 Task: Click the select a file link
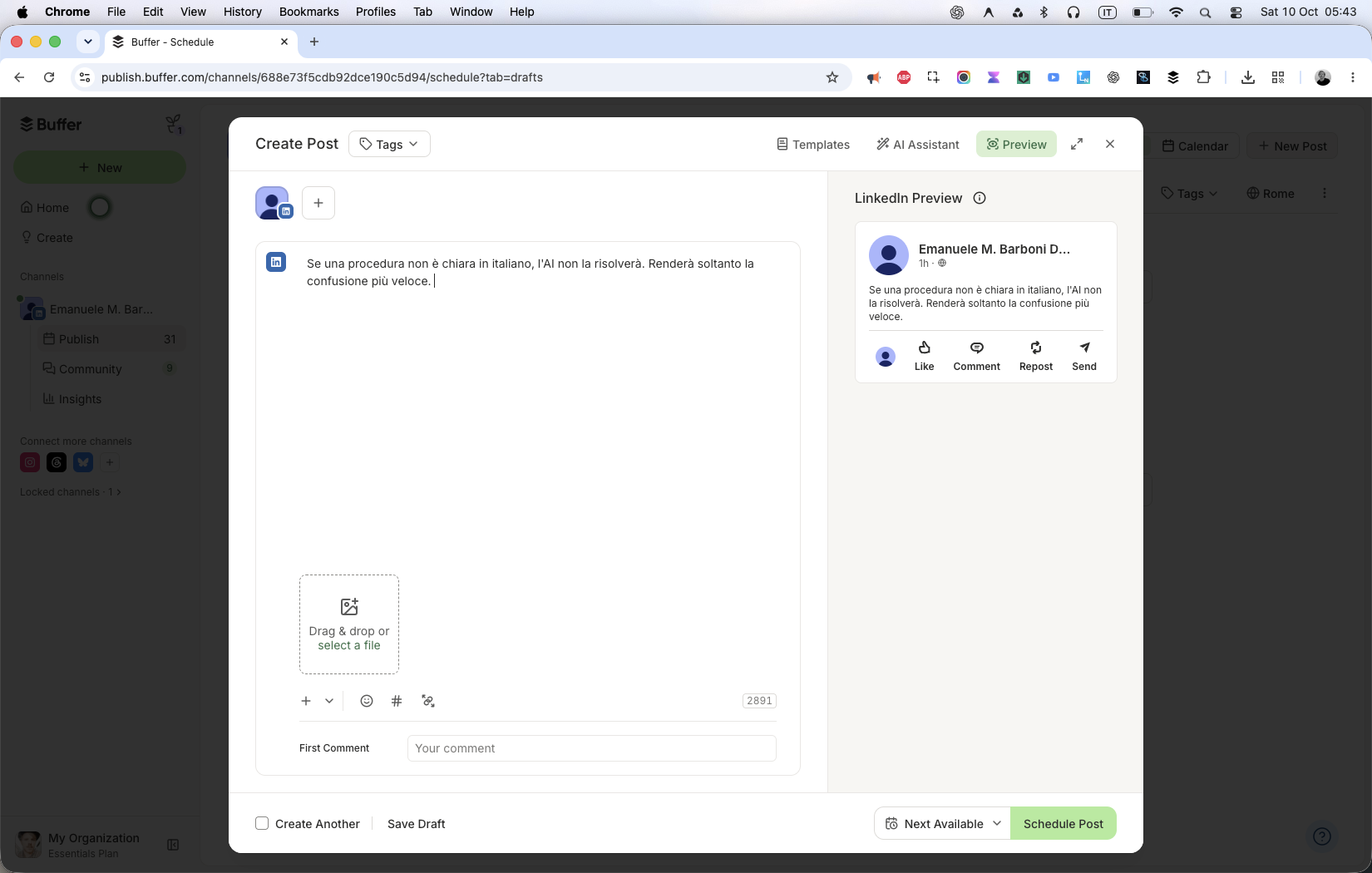[x=349, y=645]
